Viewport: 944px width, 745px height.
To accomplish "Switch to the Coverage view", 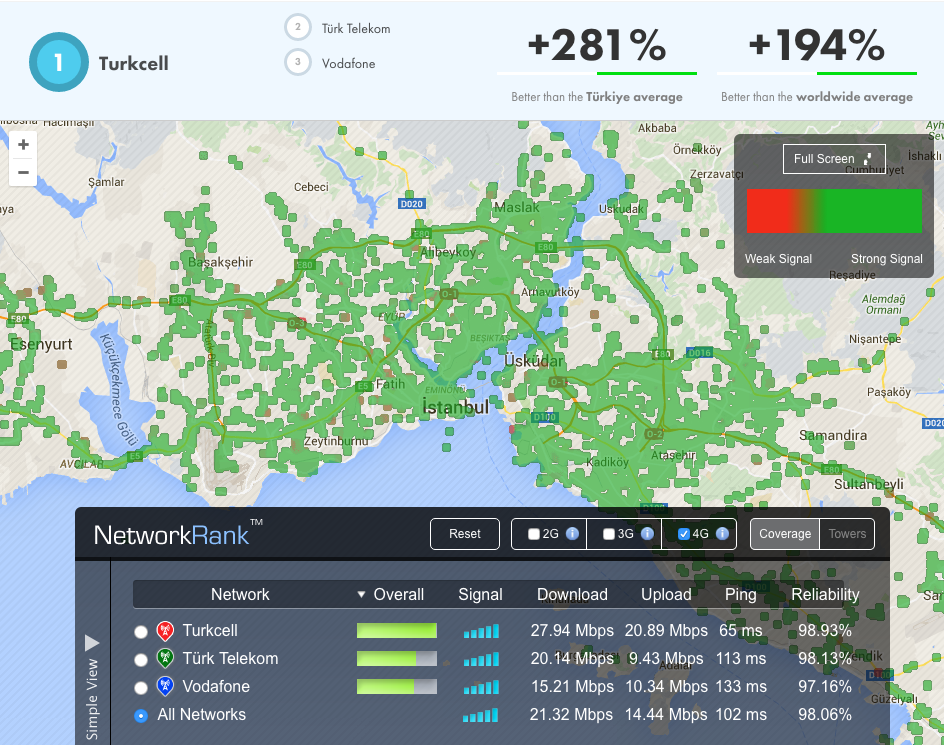I will [x=784, y=534].
